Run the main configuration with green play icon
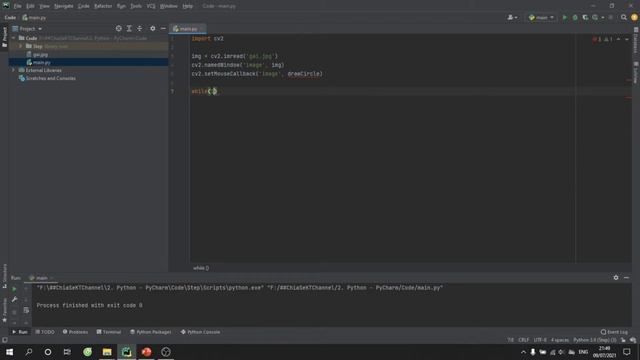The image size is (640, 360). [x=564, y=18]
